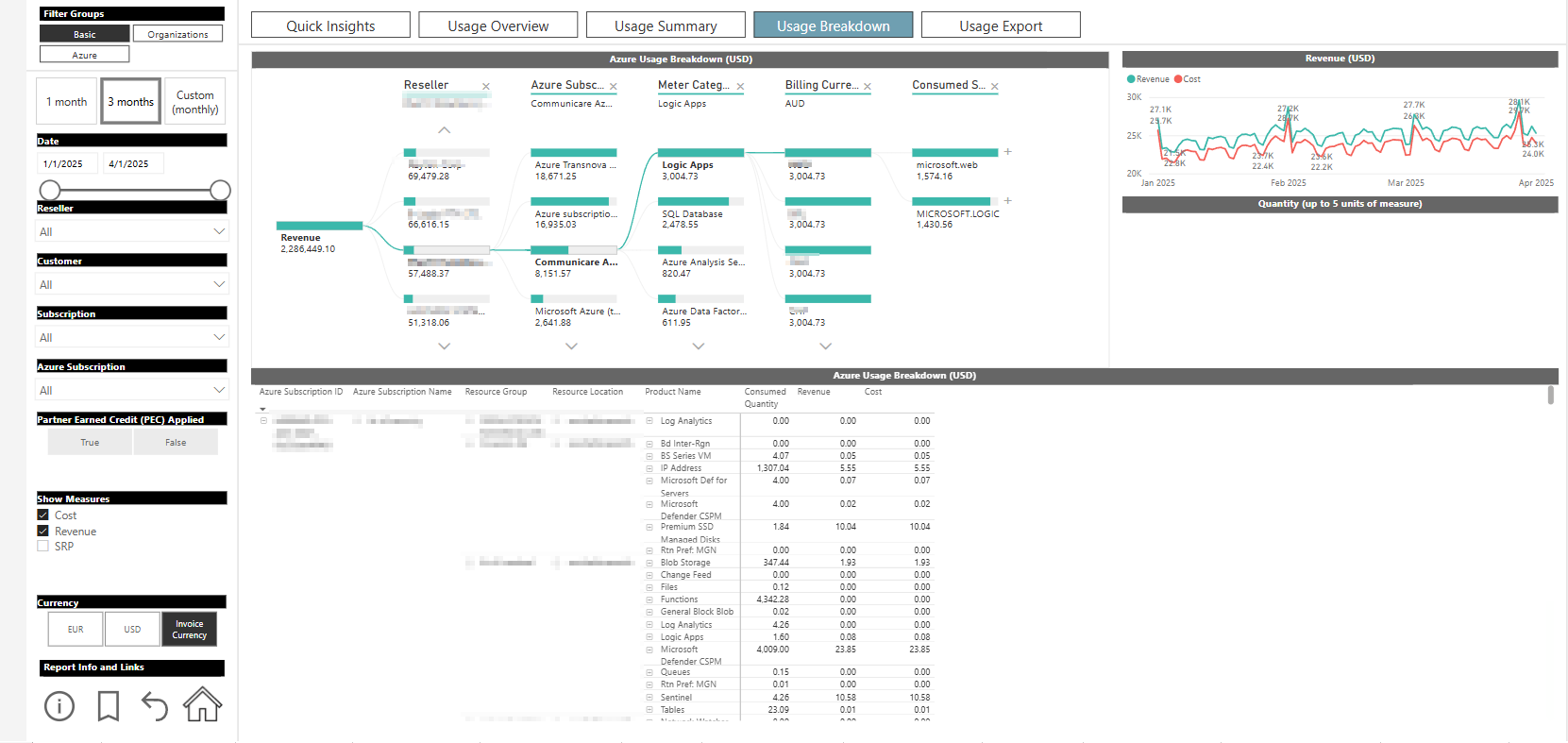Image resolution: width=1568 pixels, height=743 pixels.
Task: Open the Customer filter dropdown
Action: tap(132, 284)
